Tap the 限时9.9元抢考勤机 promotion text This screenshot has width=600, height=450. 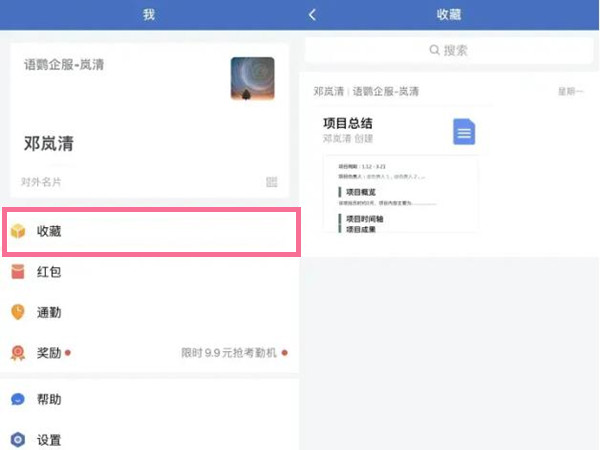pyautogui.click(x=228, y=352)
